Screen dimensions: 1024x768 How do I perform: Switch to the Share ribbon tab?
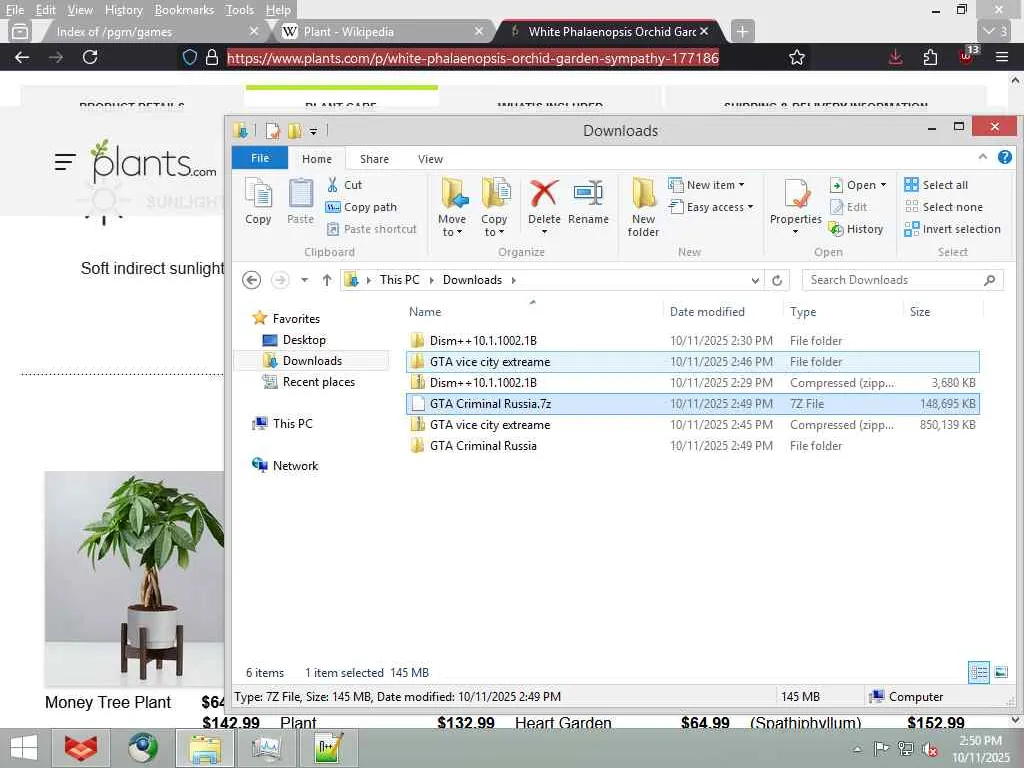click(374, 159)
